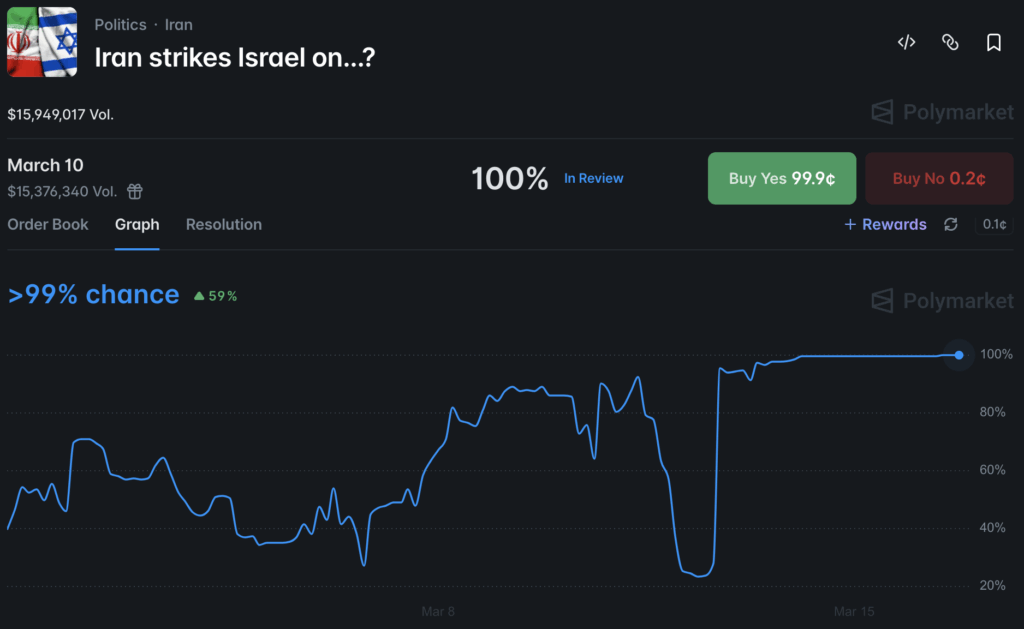Viewport: 1024px width, 629px height.
Task: Select the Graph tab
Action: click(x=137, y=224)
